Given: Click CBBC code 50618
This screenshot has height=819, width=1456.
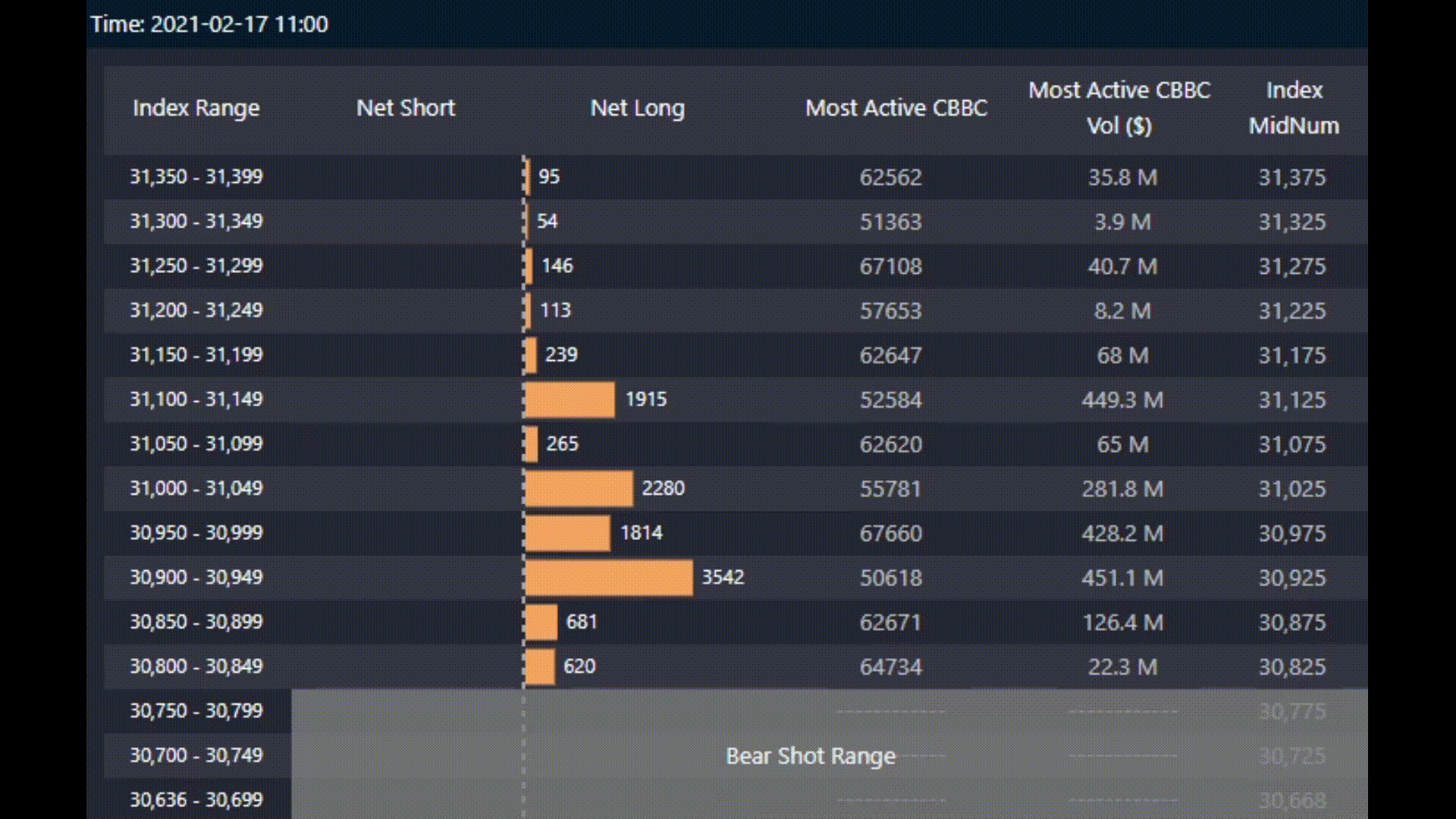Looking at the screenshot, I should [890, 578].
